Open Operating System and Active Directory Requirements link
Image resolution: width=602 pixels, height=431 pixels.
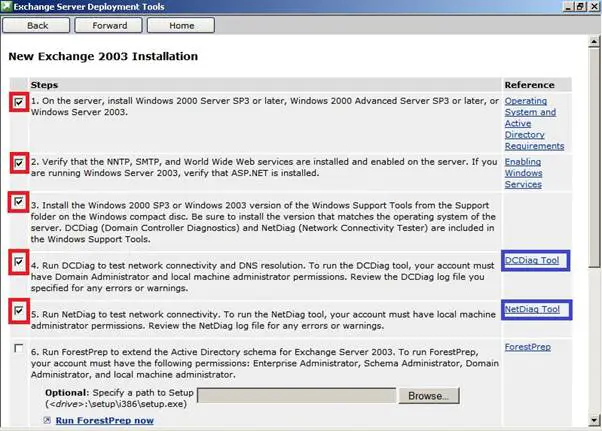tap(534, 123)
